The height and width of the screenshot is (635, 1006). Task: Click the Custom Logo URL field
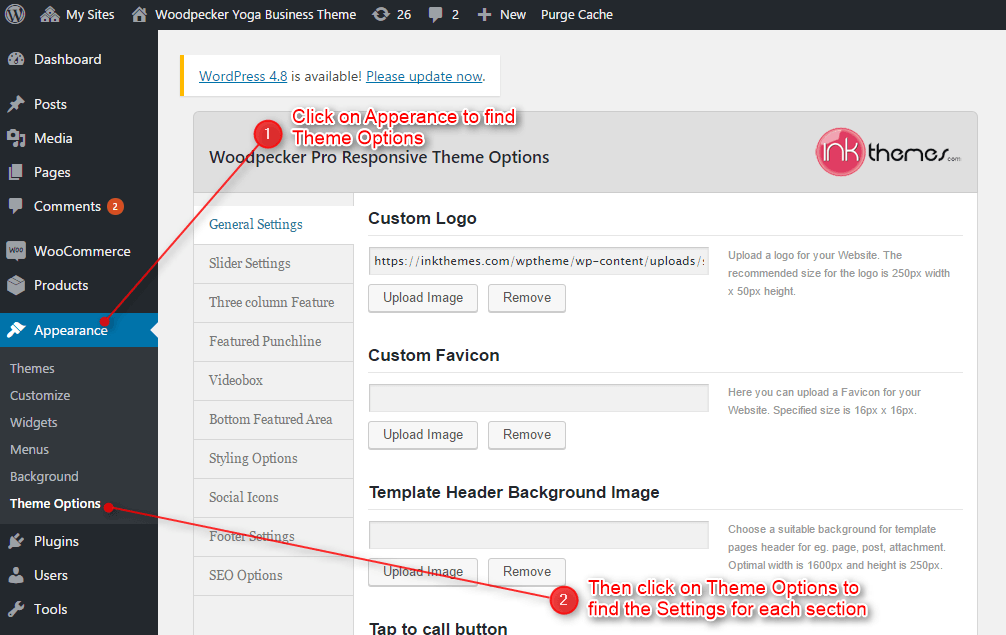click(x=539, y=261)
